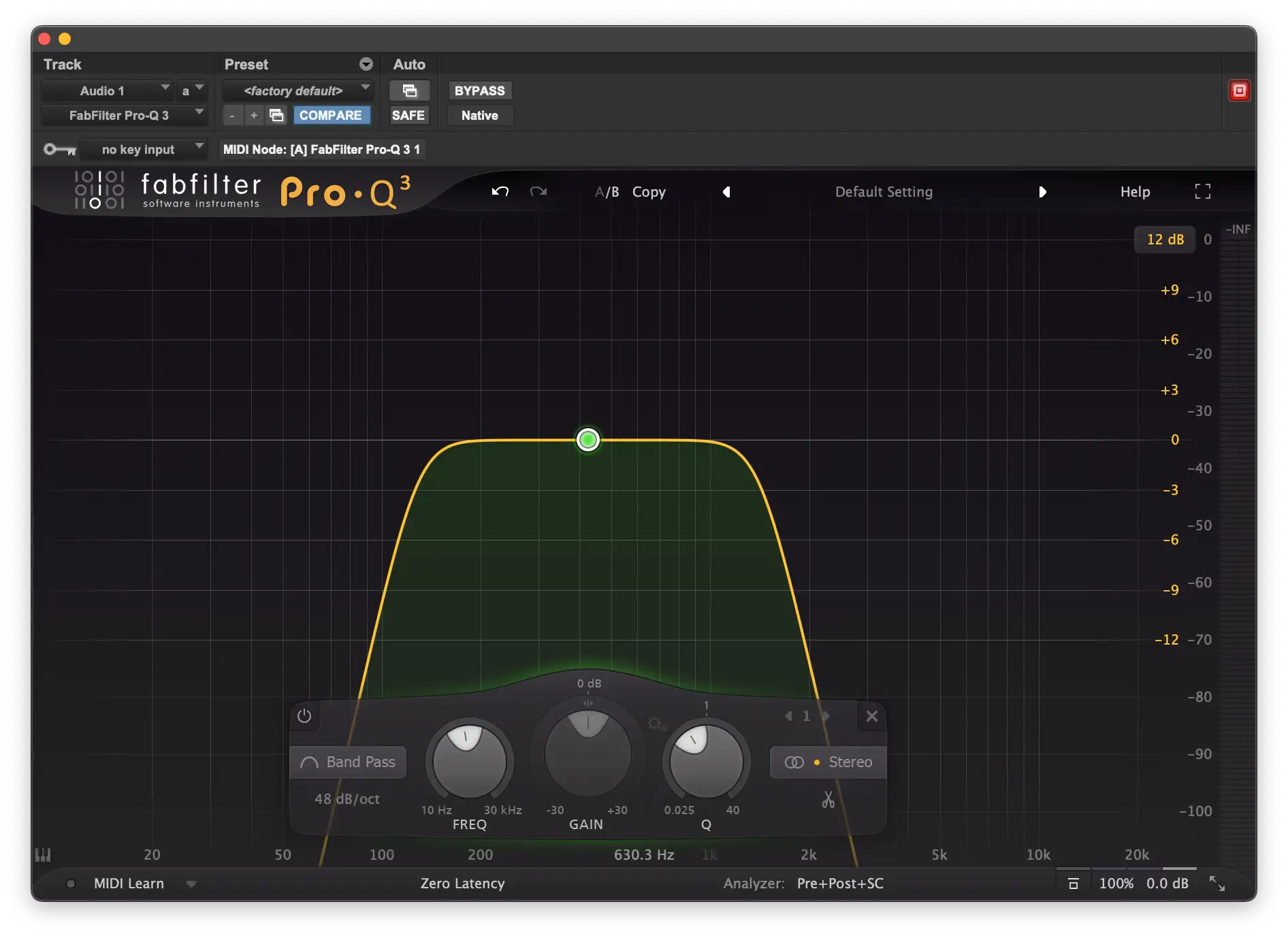Image resolution: width=1288 pixels, height=938 pixels.
Task: Click the FREQ knob
Action: pyautogui.click(x=469, y=762)
